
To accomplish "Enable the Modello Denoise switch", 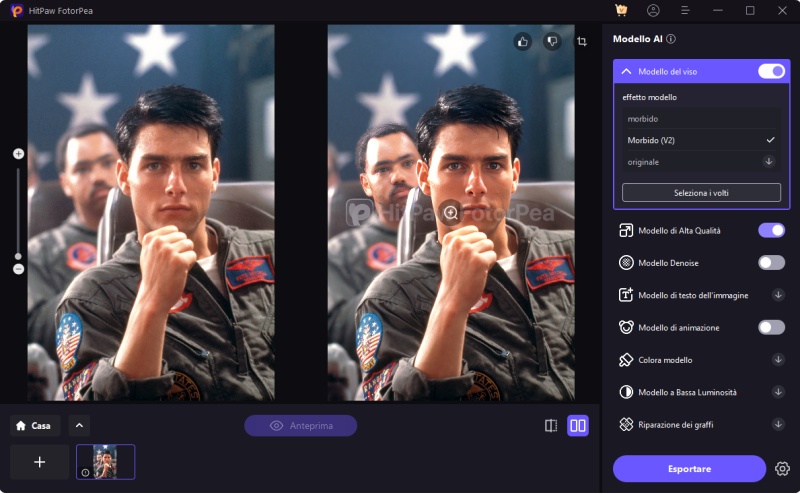I will [x=771, y=263].
